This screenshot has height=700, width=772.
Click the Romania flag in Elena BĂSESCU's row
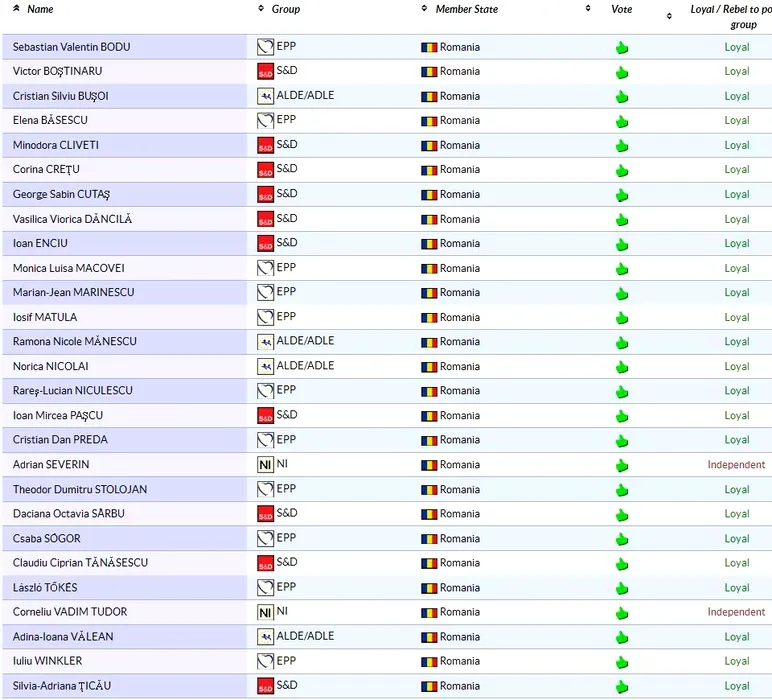pos(429,121)
